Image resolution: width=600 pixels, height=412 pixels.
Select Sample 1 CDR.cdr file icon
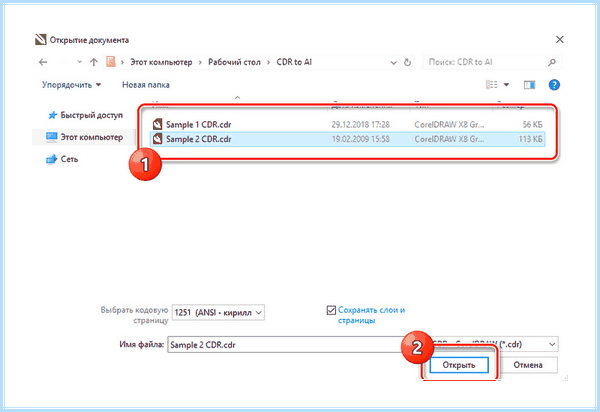(x=157, y=124)
